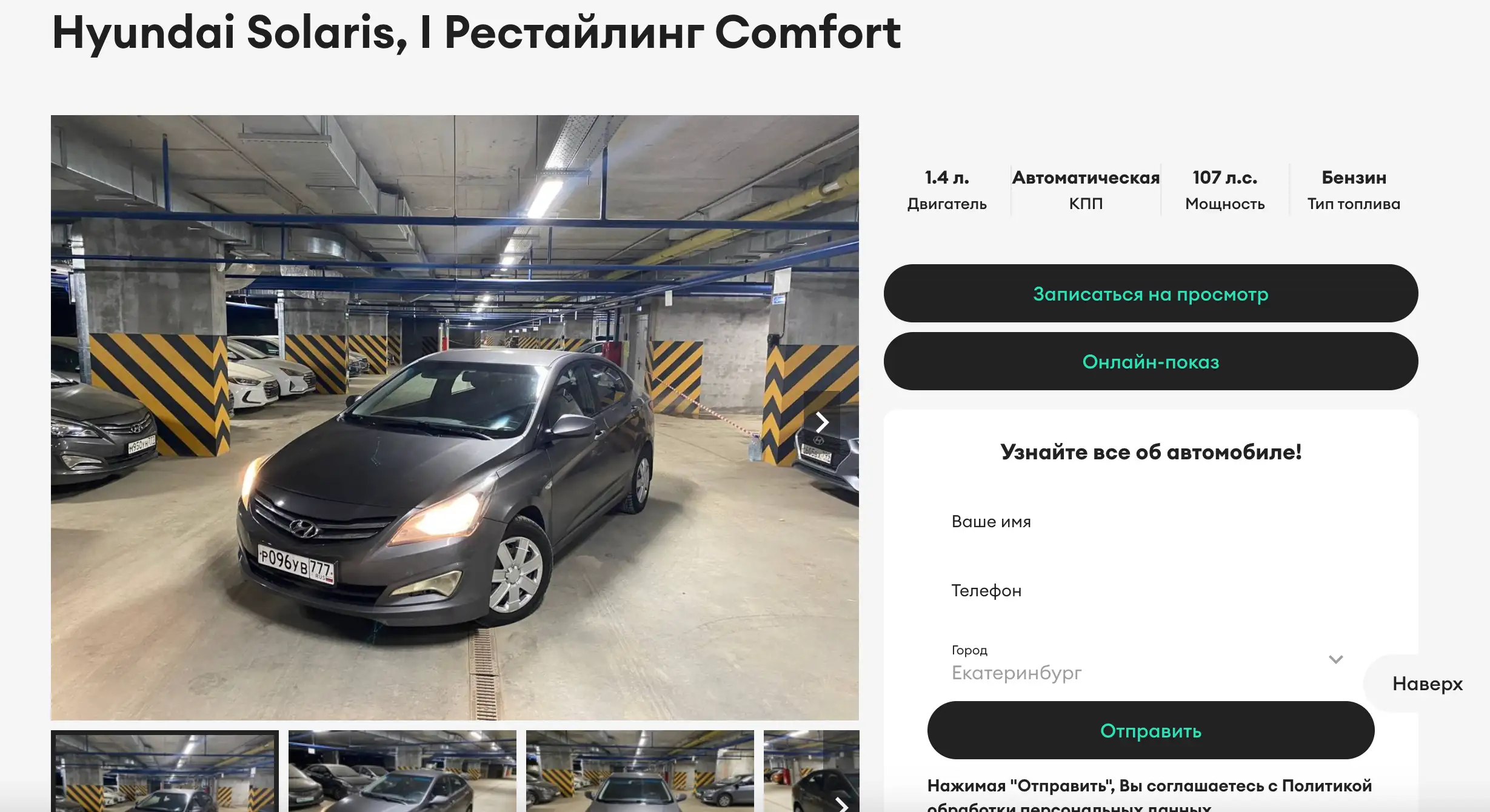Viewport: 1490px width, 812px height.
Task: Open main Hyundai Solaris photo
Action: pos(455,418)
